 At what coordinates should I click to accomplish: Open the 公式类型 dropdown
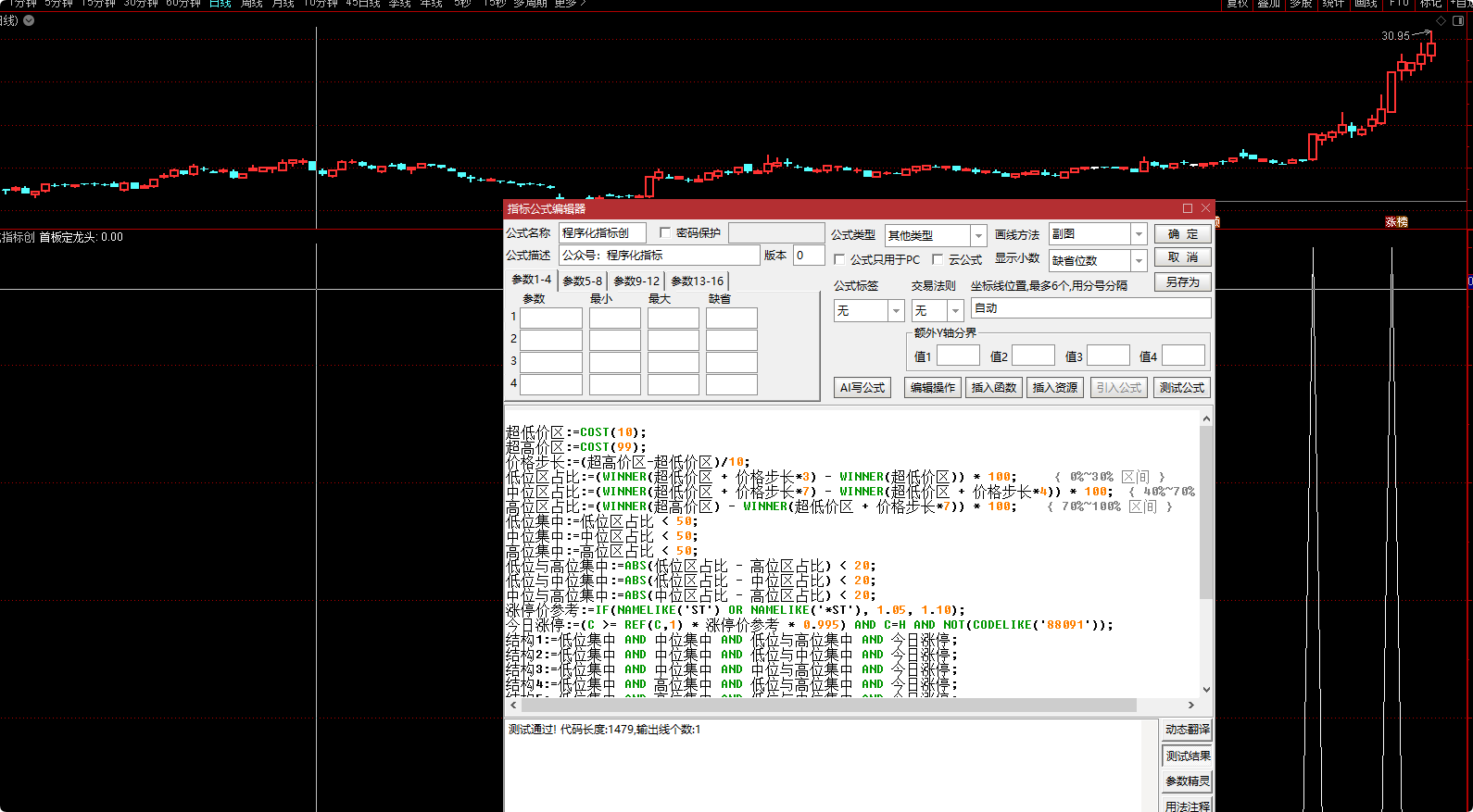(978, 235)
